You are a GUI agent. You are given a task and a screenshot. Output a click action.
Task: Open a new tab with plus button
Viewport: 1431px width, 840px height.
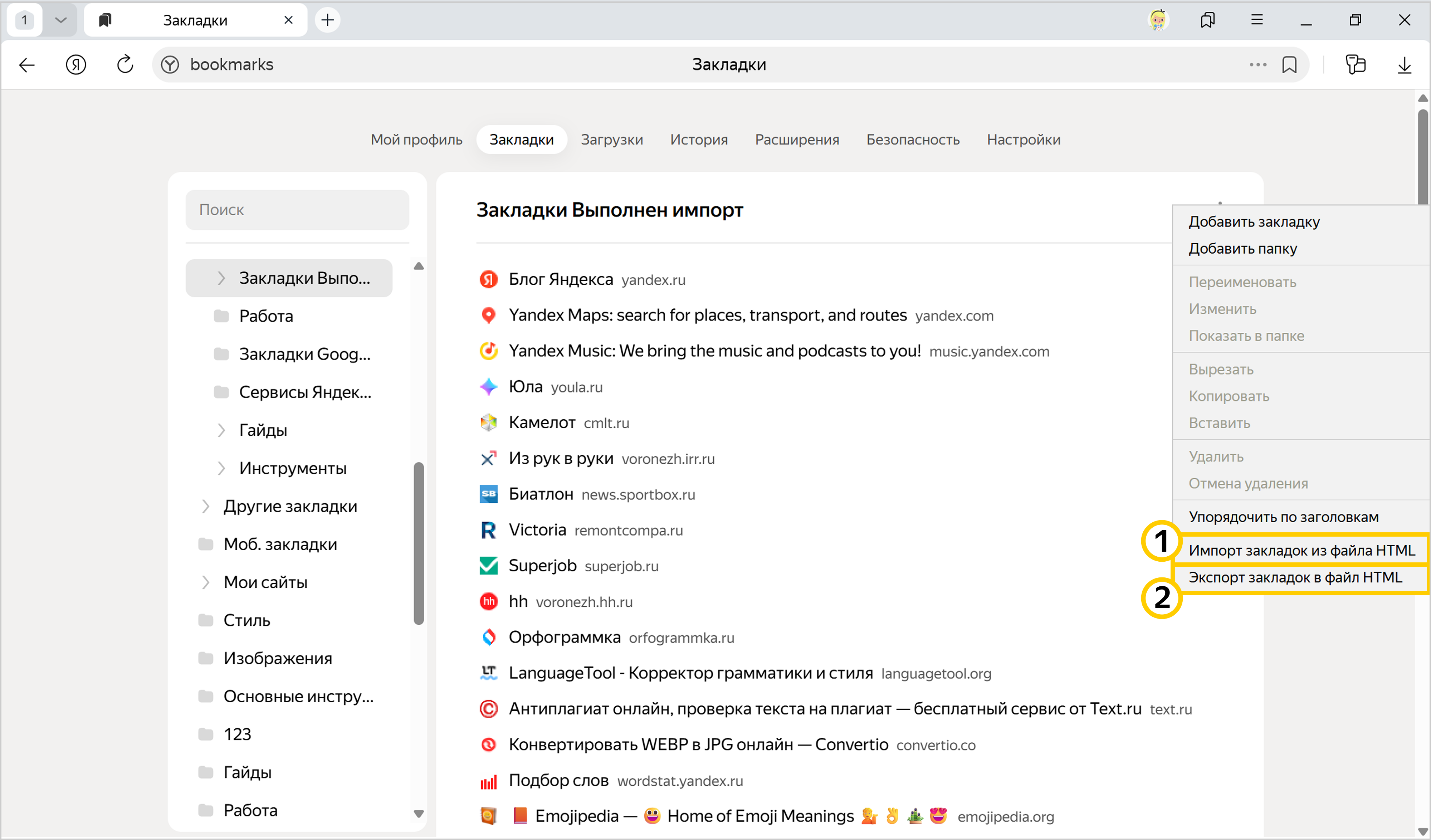click(x=328, y=20)
